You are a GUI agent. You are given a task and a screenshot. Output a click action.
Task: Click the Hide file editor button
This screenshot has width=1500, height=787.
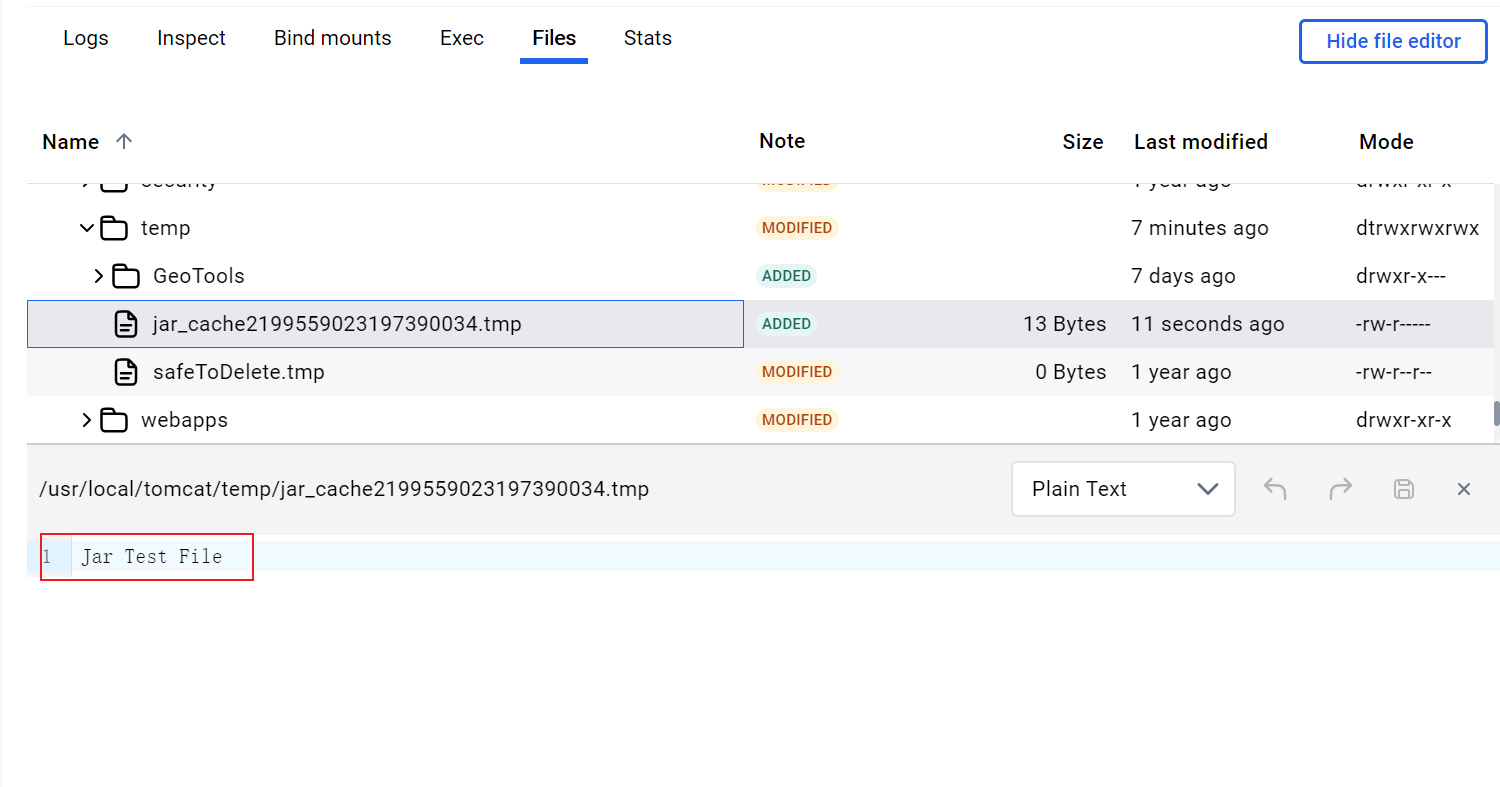coord(1393,42)
